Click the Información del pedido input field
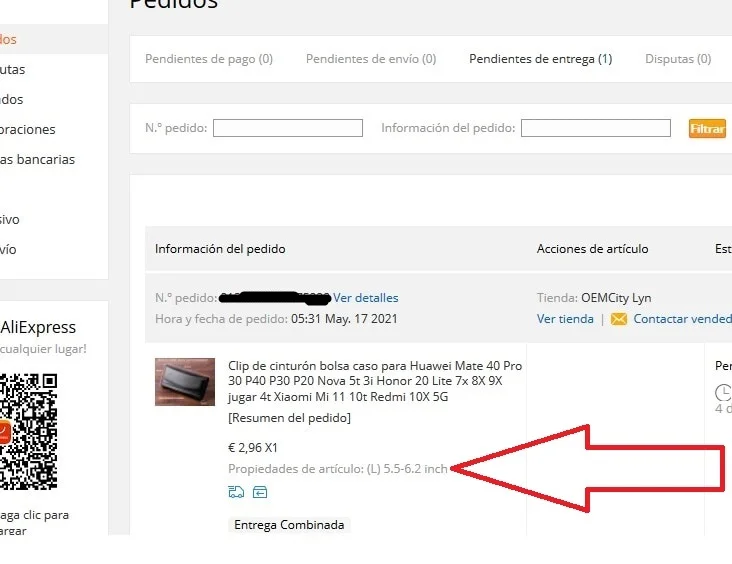The image size is (732, 564). (x=596, y=128)
